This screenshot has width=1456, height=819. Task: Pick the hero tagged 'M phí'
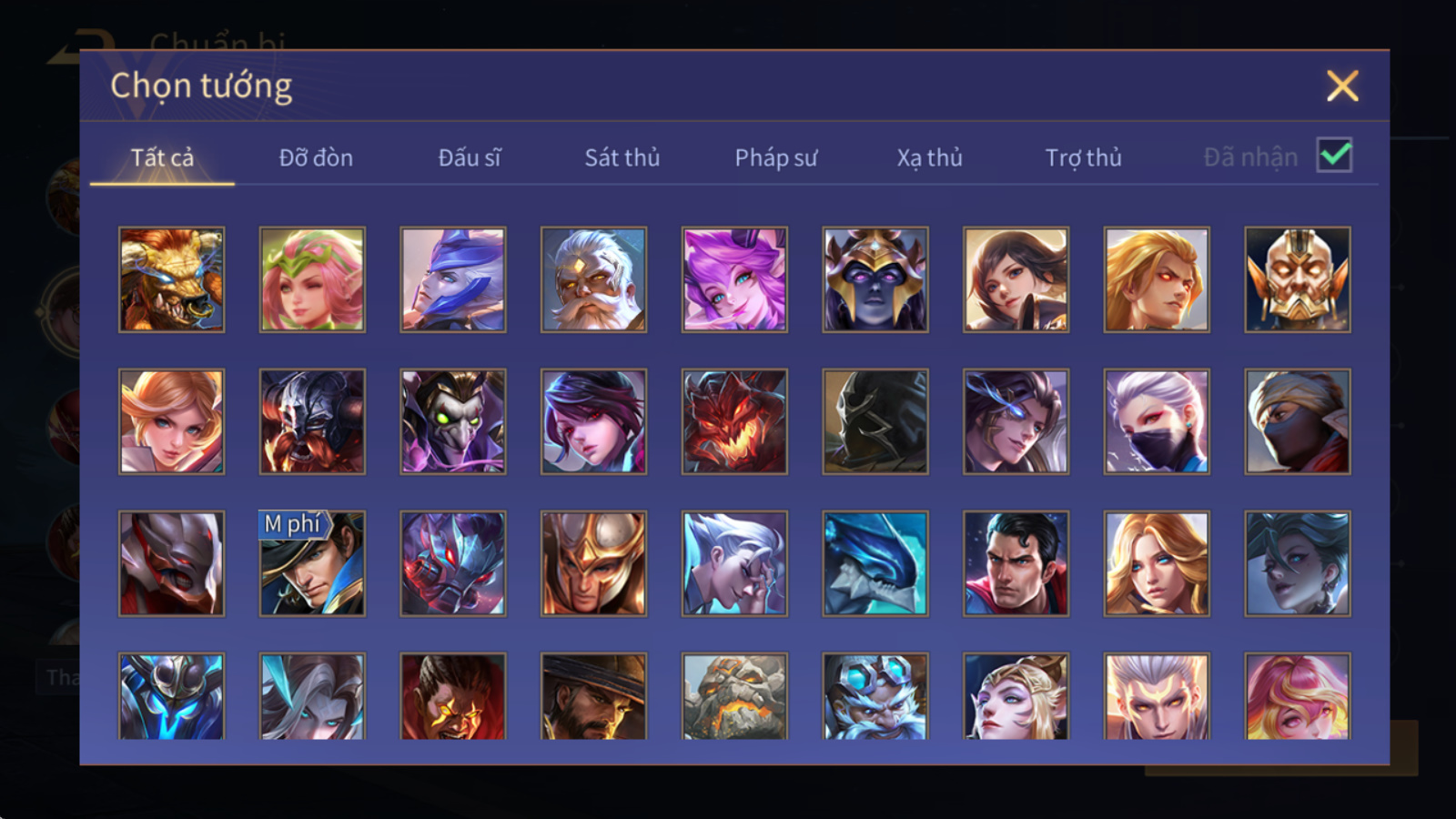point(312,563)
